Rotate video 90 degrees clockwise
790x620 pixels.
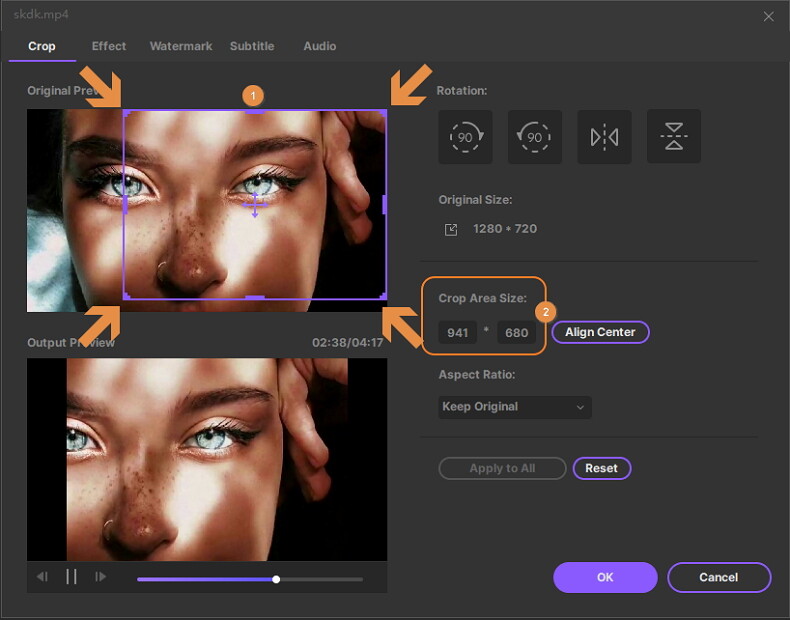coord(465,137)
